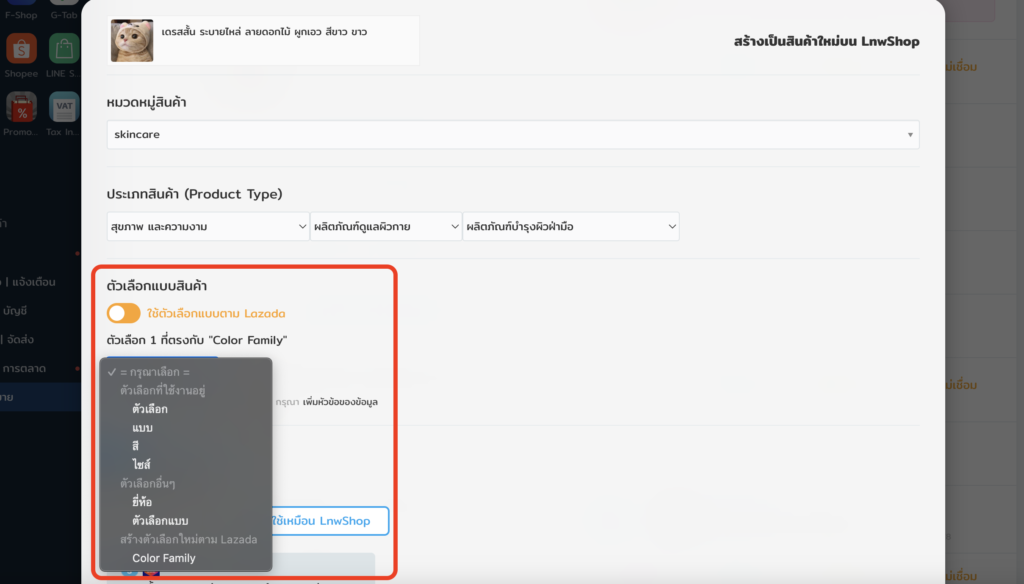Select 'ตัวเลือกแบบ' in the dropdown menu

[160, 521]
